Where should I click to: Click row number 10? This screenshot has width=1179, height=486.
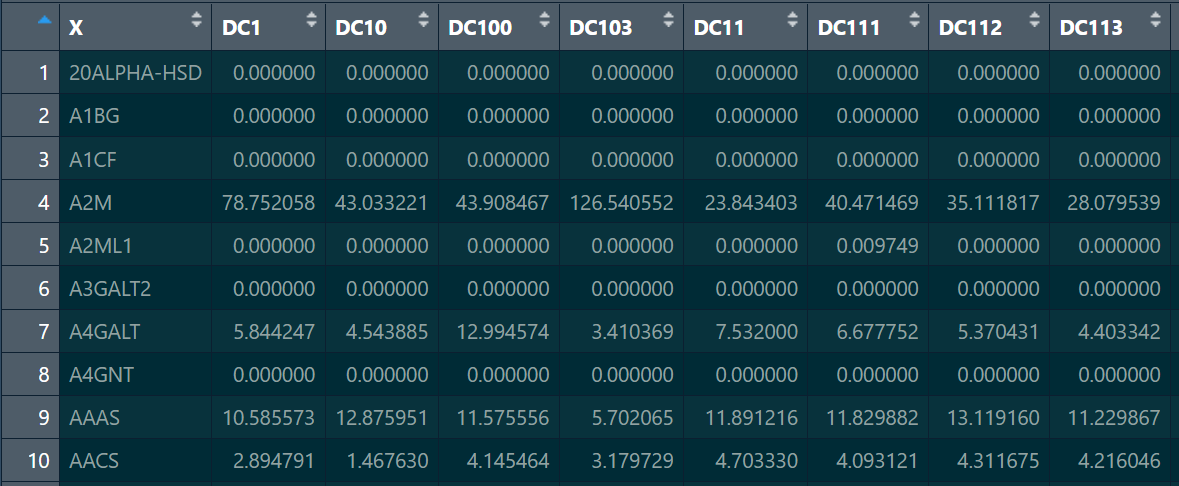coord(39,460)
